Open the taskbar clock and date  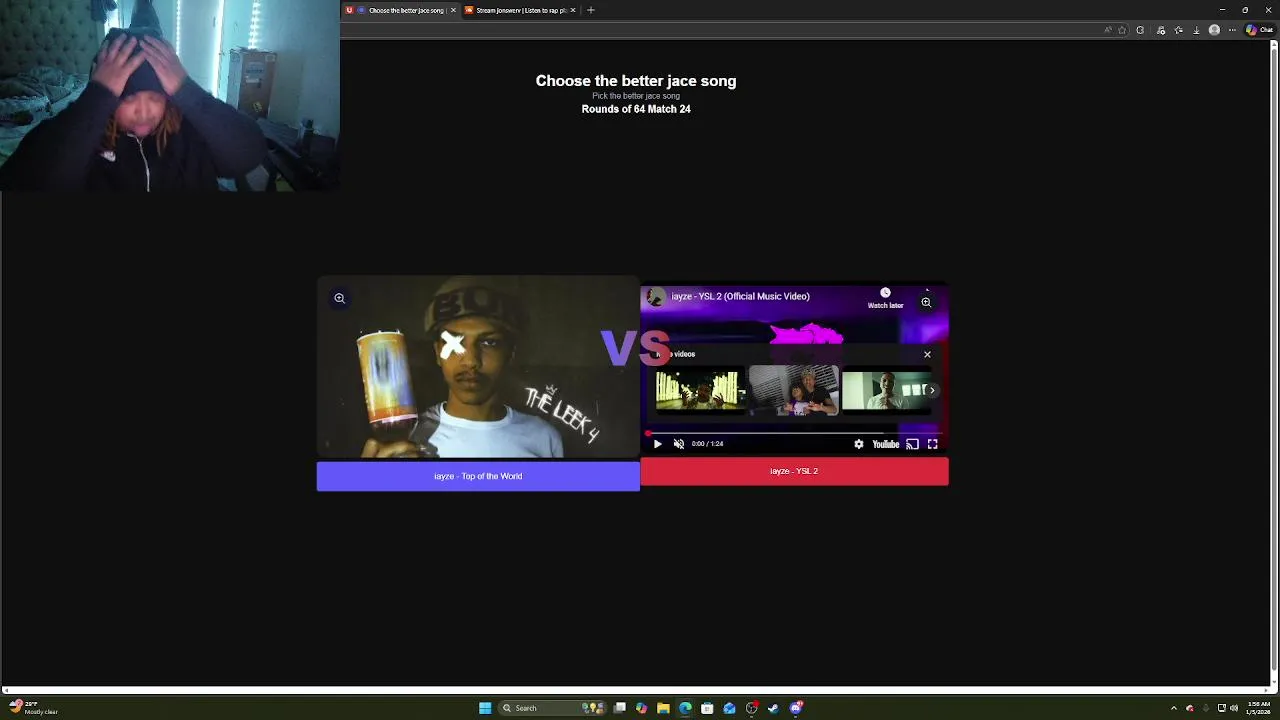coord(1259,708)
